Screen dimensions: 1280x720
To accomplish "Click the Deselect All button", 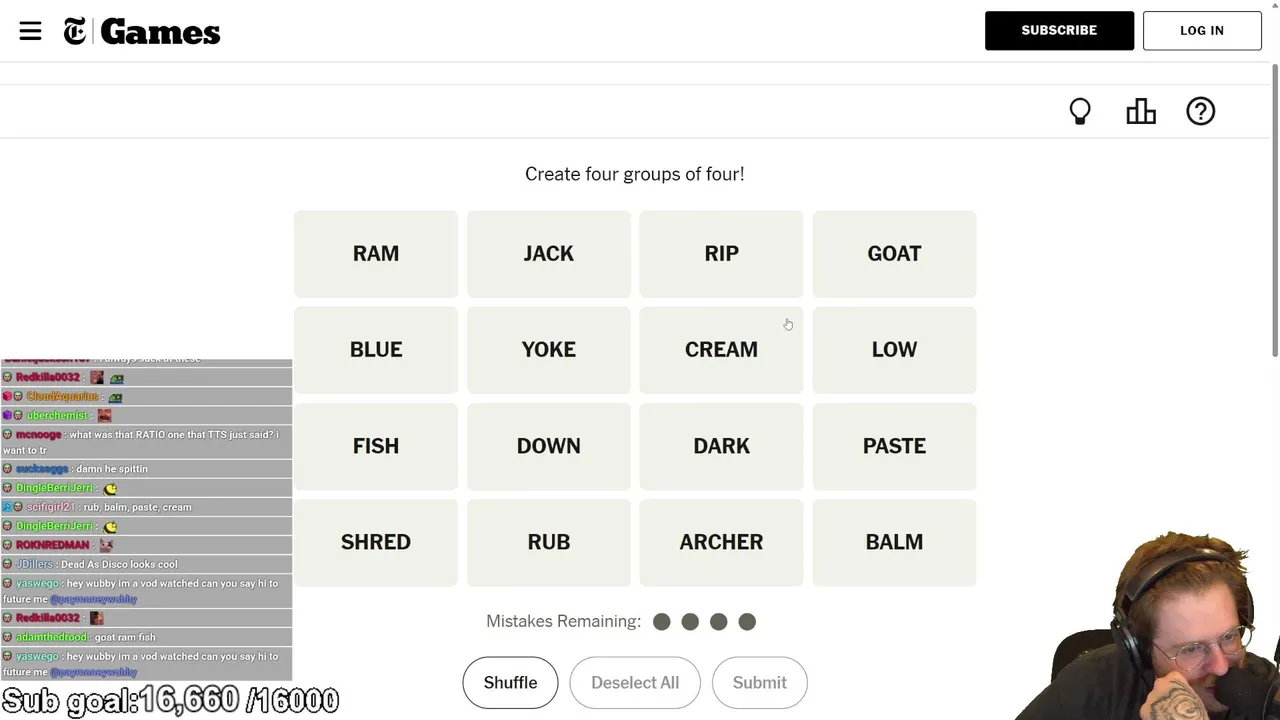I will click(x=635, y=683).
